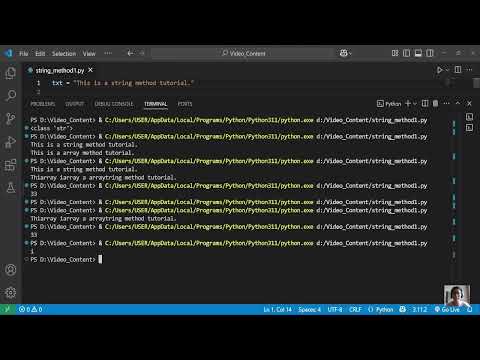Switch to the PROBLEMS tab
This screenshot has width=480, height=360.
(x=43, y=104)
